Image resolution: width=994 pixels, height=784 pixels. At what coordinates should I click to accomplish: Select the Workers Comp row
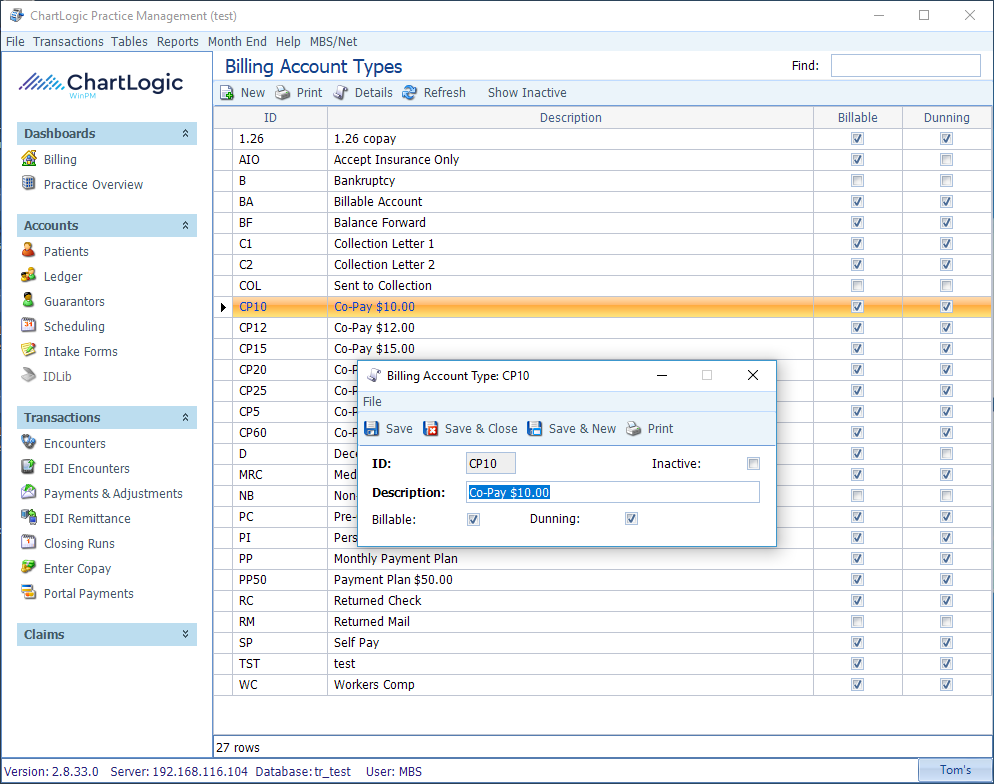[602, 684]
